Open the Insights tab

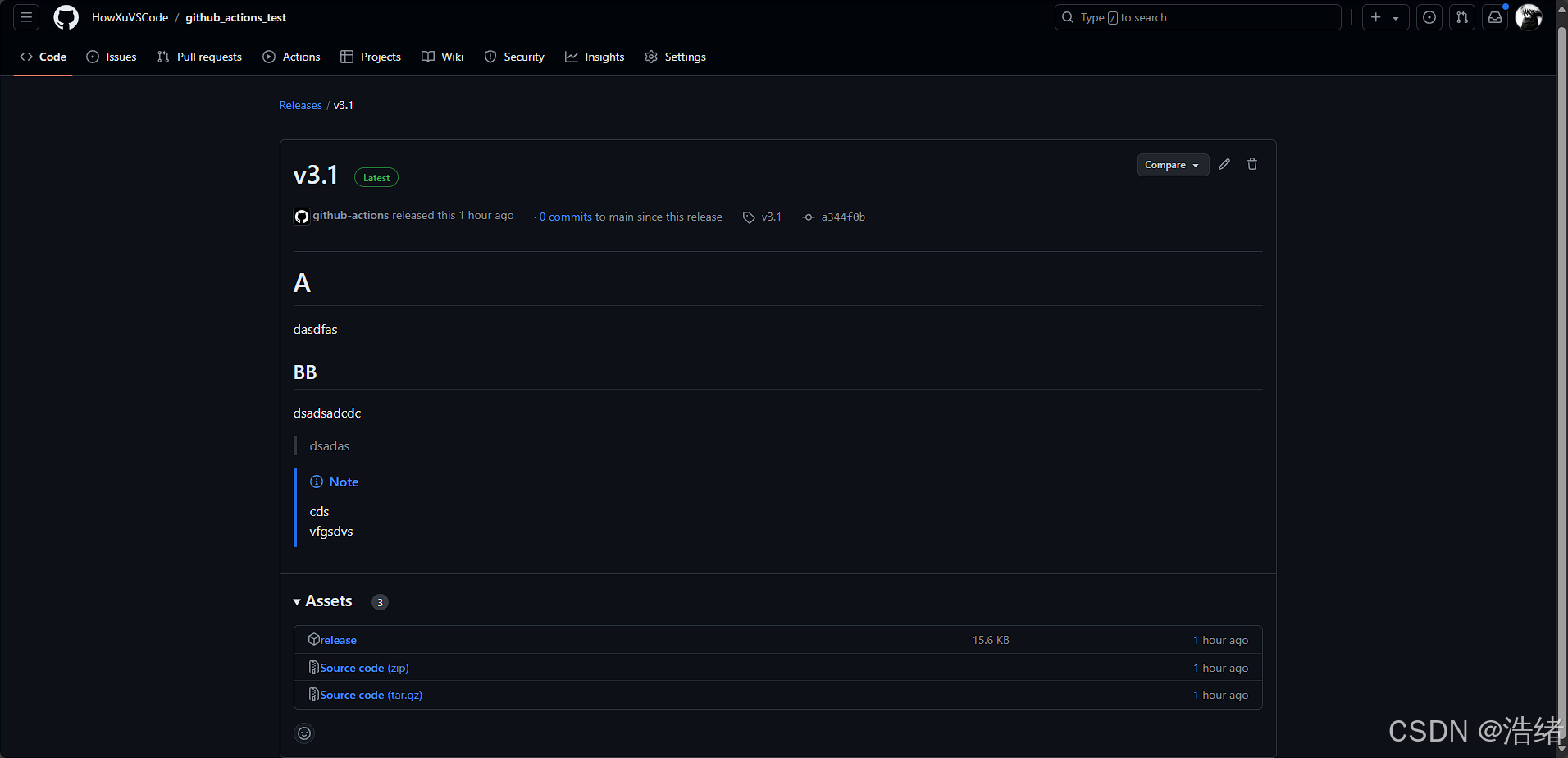pos(595,57)
